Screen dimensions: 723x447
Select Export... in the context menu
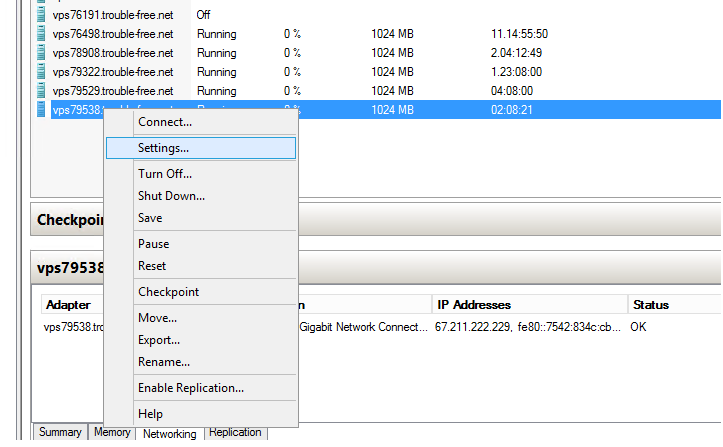pos(201,340)
